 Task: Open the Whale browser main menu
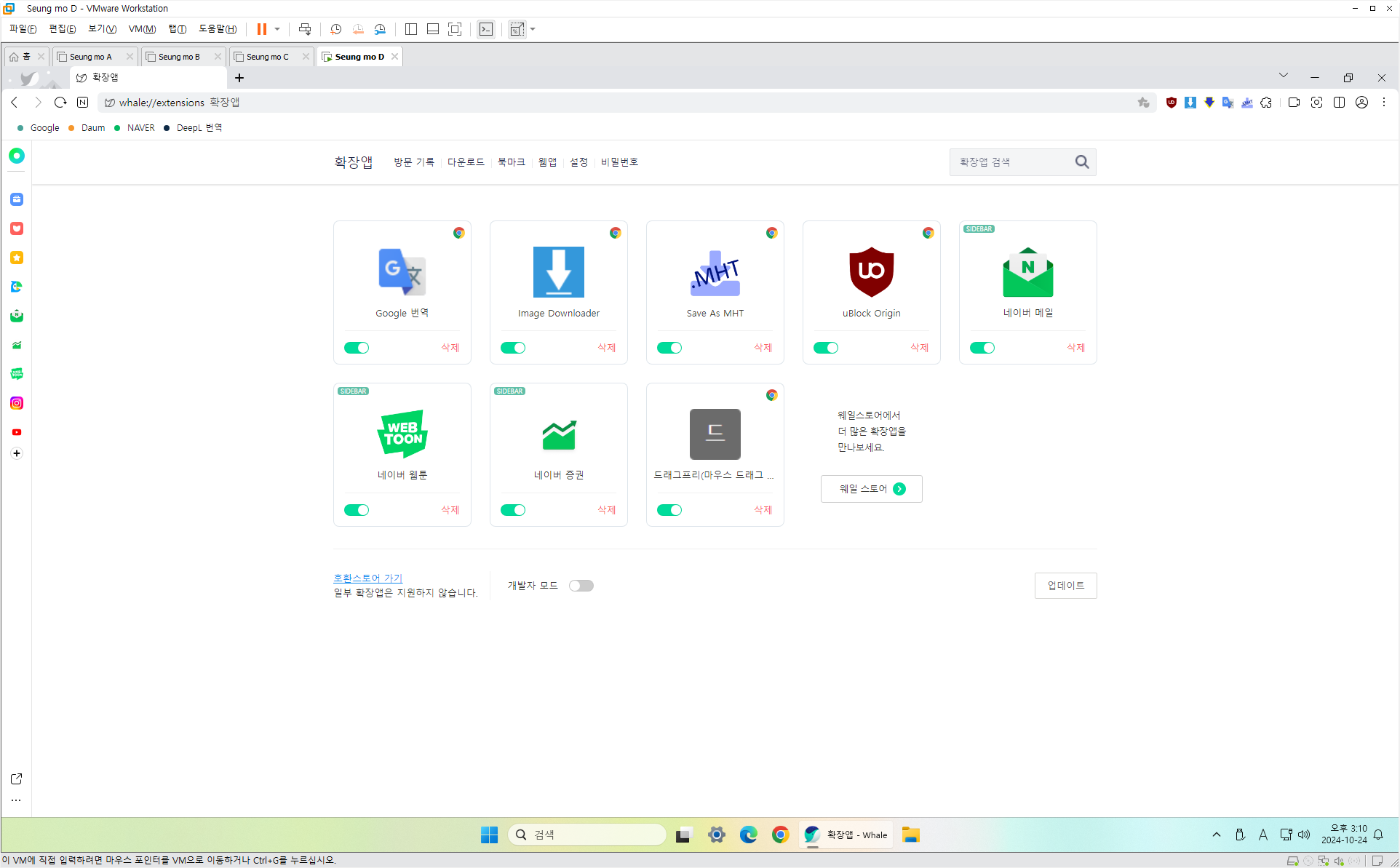(x=1384, y=103)
